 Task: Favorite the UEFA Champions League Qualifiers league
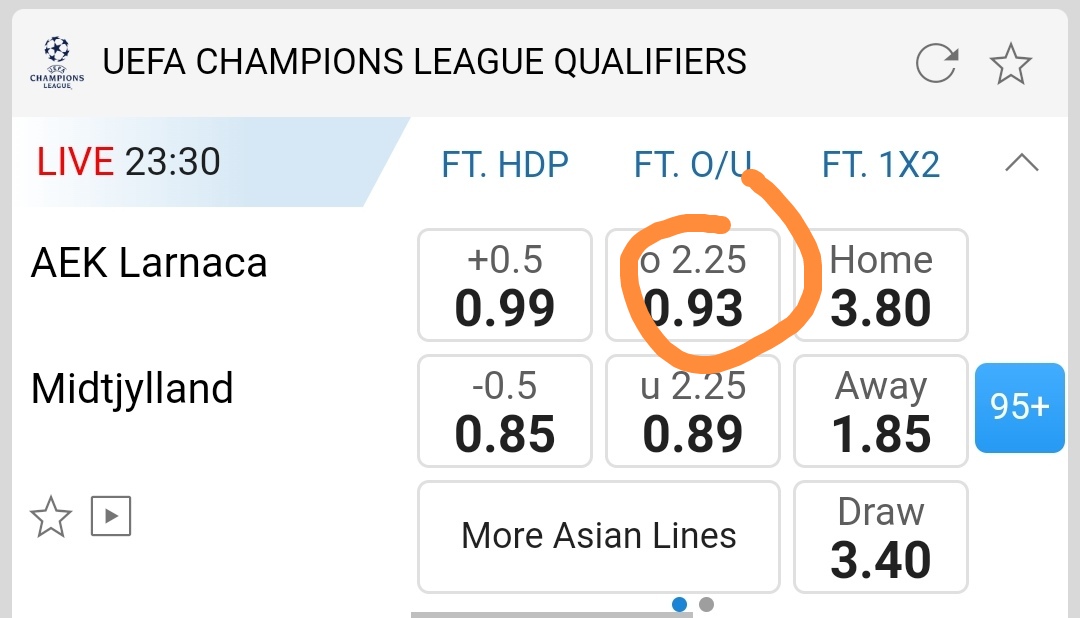tap(1011, 64)
